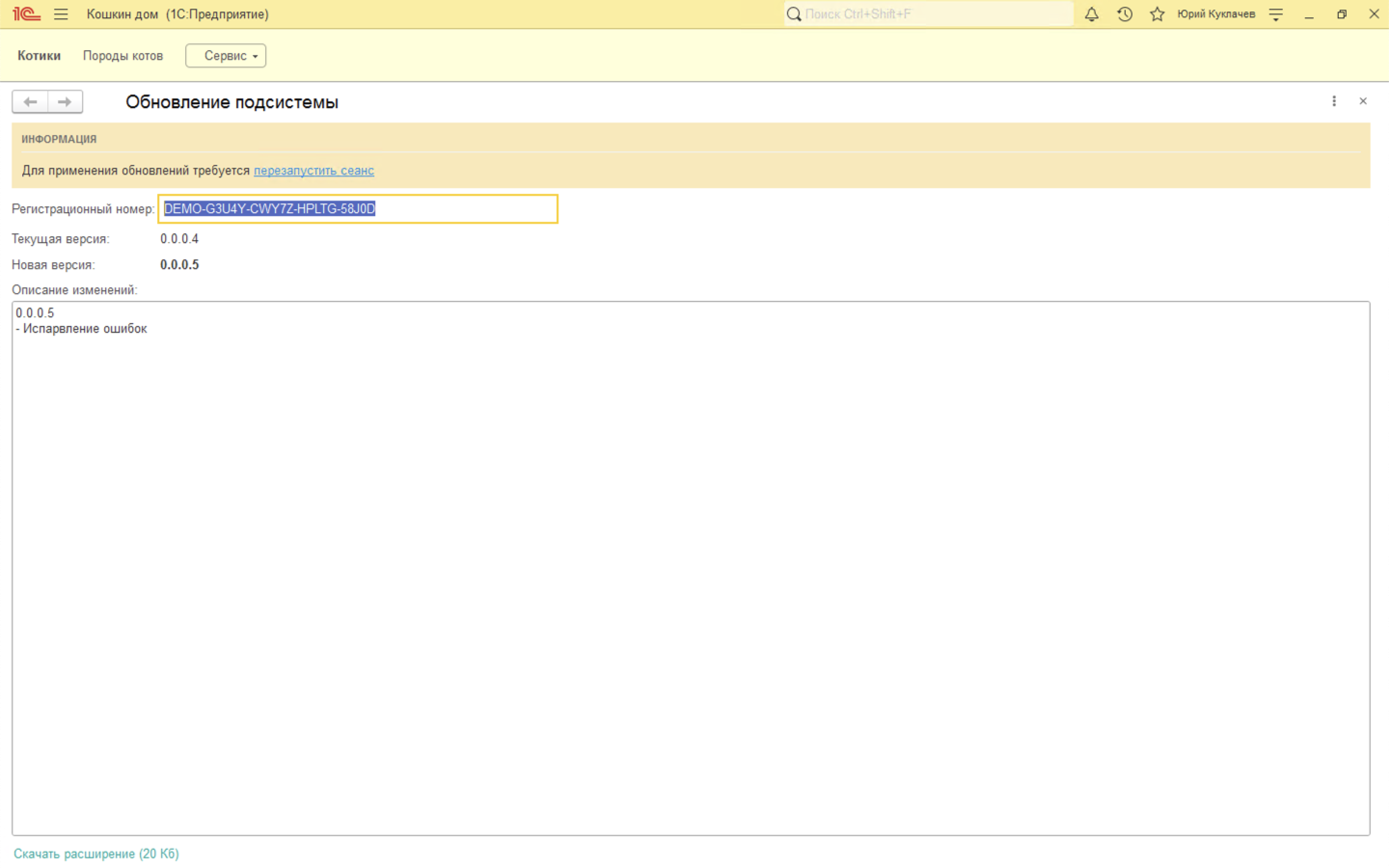Open notifications bell

coord(1092,14)
